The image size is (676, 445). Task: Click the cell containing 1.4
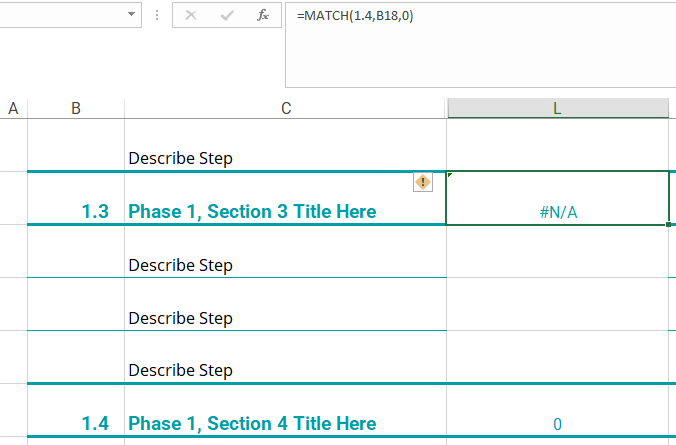(x=76, y=423)
